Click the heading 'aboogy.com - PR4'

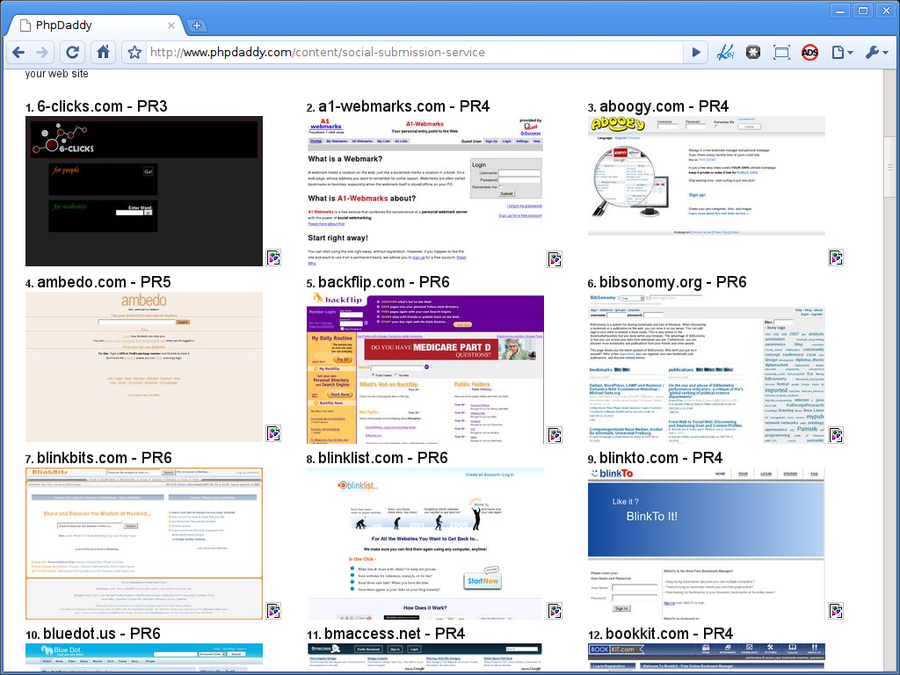pos(664,106)
